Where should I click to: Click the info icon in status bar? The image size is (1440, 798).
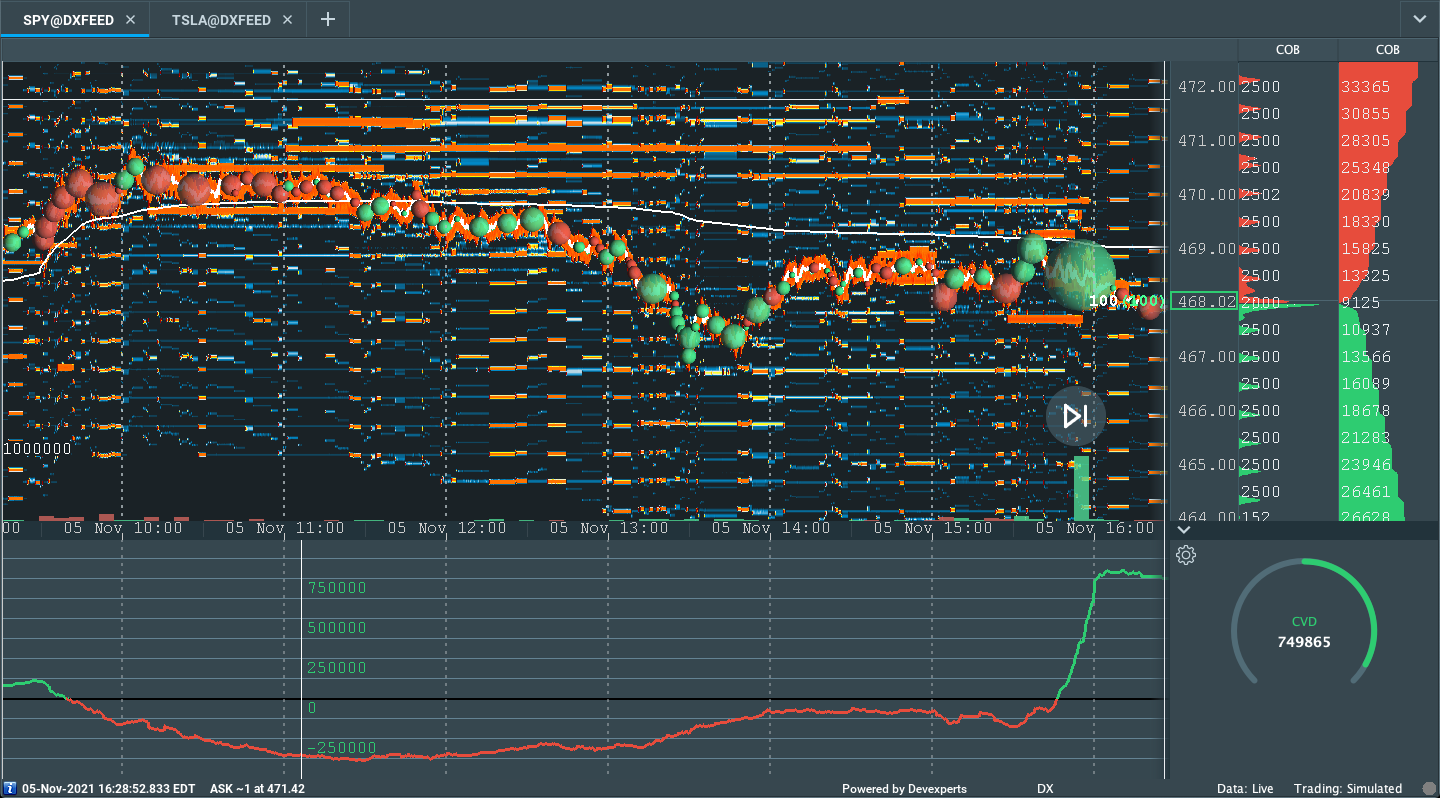pyautogui.click(x=10, y=789)
